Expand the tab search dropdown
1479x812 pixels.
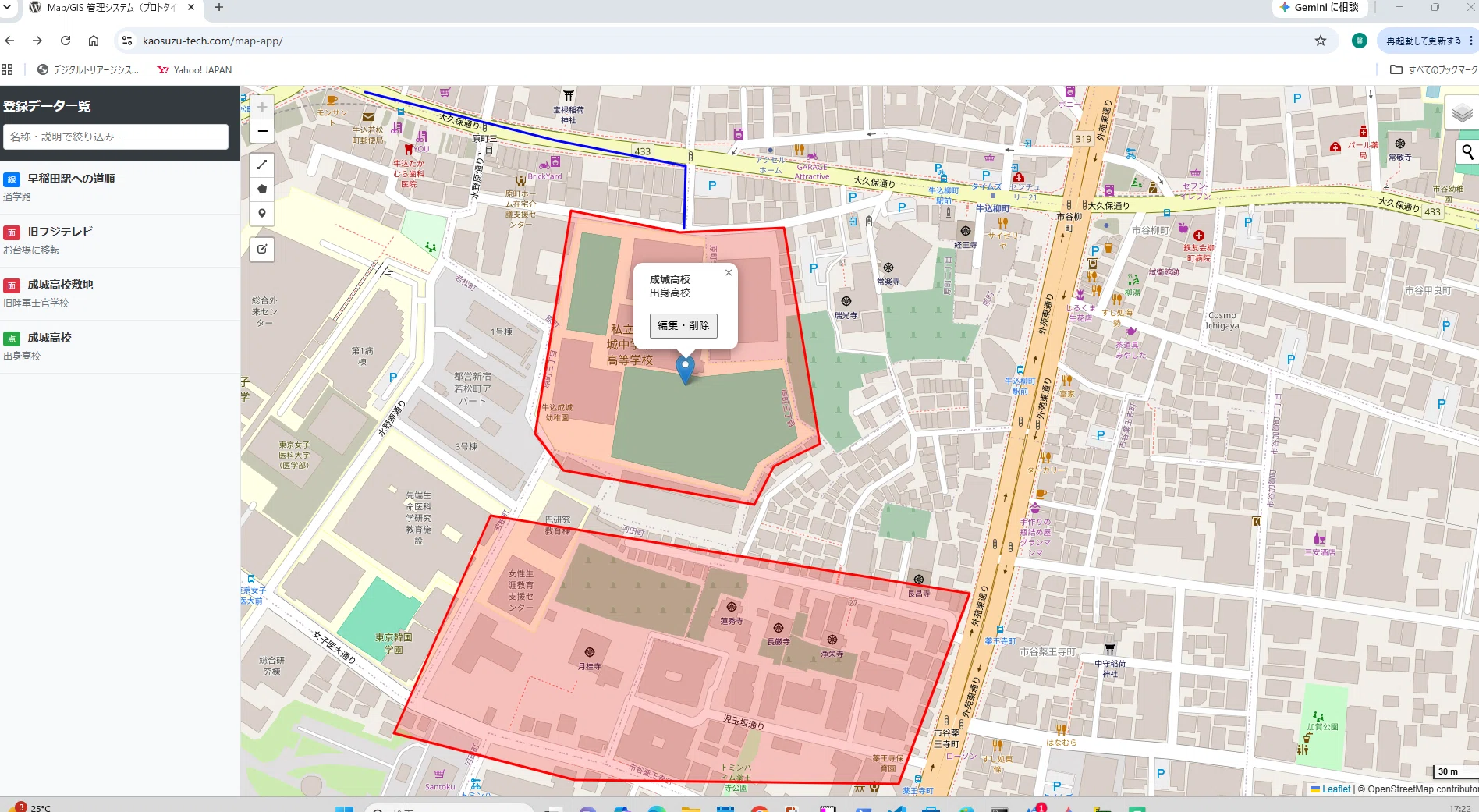tap(7, 7)
